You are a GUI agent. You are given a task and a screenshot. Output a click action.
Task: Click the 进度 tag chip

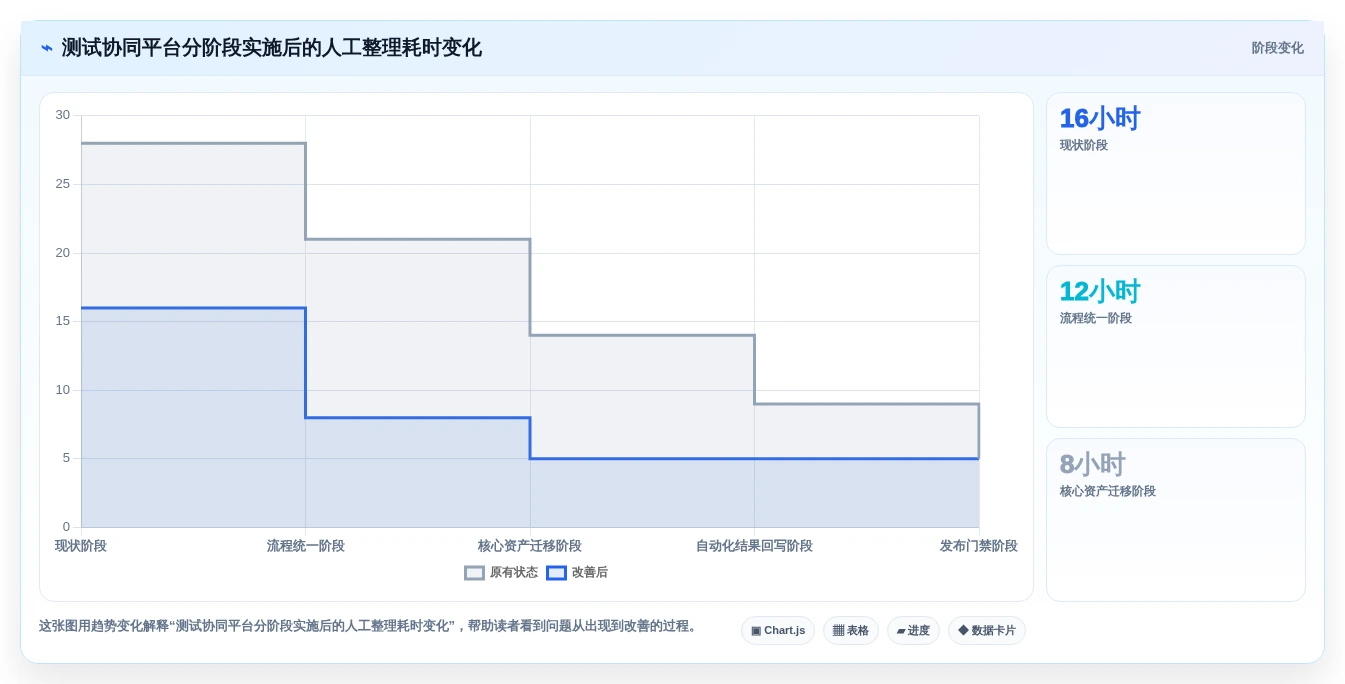(913, 631)
